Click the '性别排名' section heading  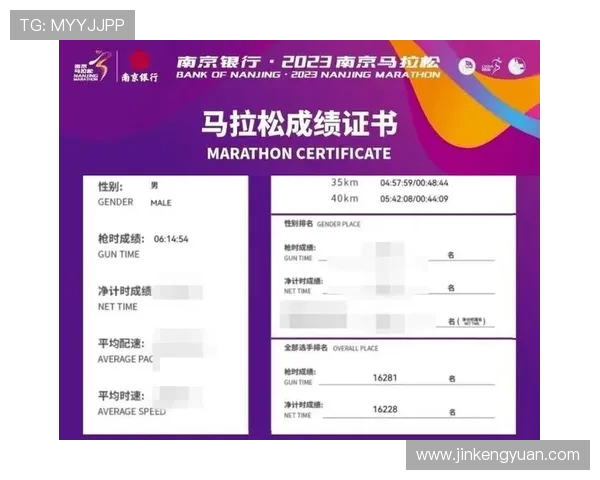click(298, 224)
